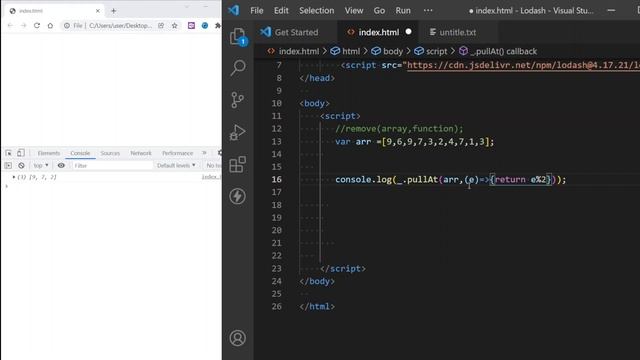Show more menus with the ellipsis
Viewport: 640px width, 360px height.
(428, 11)
